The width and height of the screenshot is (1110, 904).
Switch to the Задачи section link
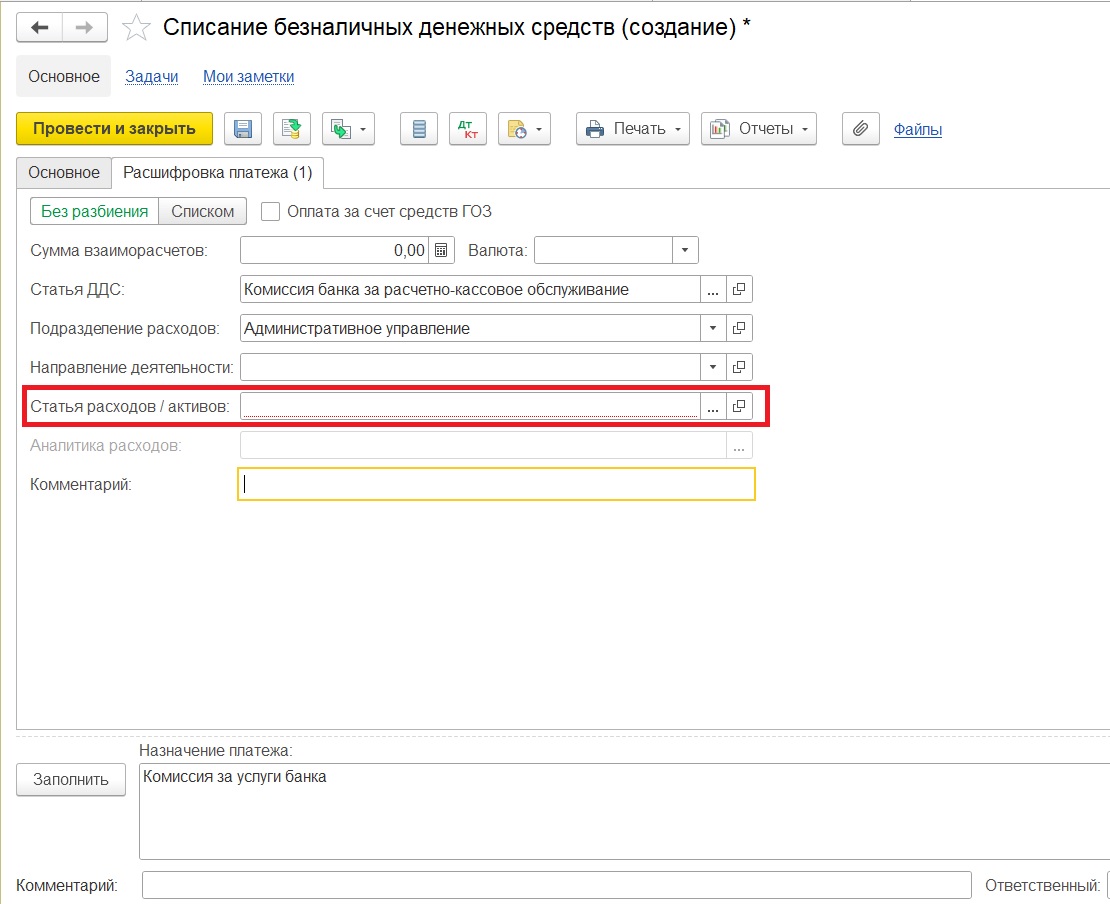click(151, 76)
